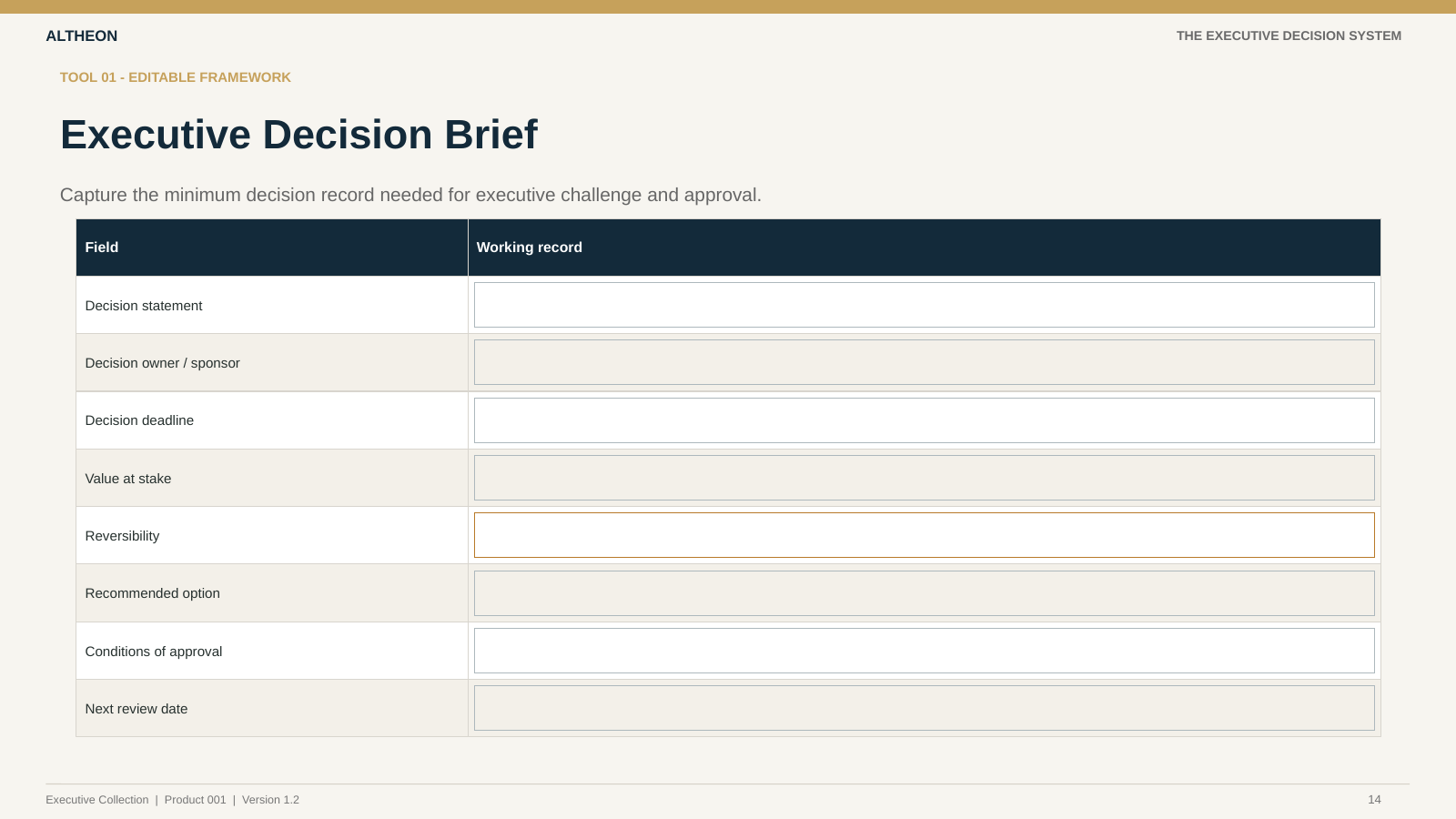Select the Decision statement row label
Image resolution: width=1456 pixels, height=819 pixels.
click(144, 306)
